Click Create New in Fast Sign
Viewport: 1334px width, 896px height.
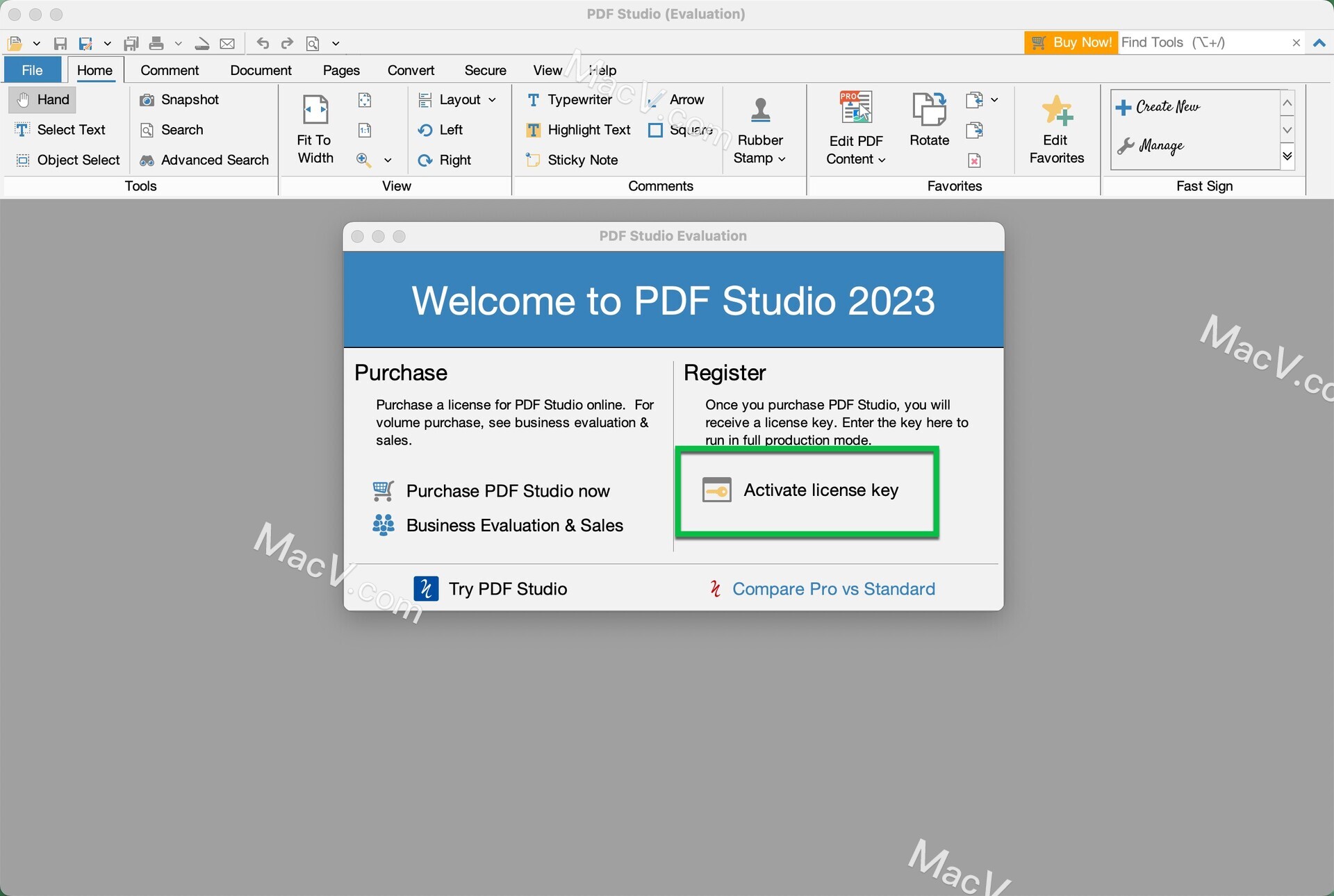click(1158, 106)
